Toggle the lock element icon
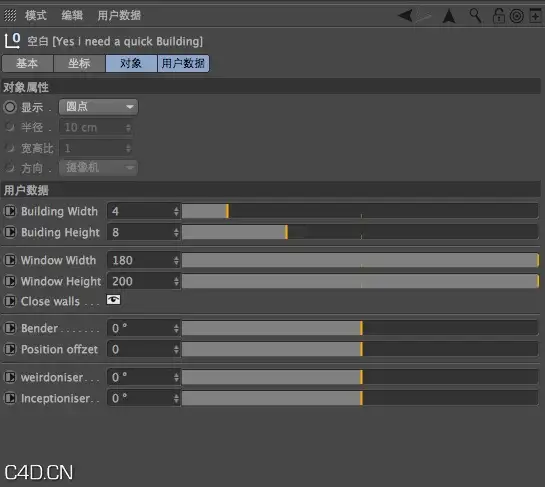545x487 pixels. coord(499,16)
